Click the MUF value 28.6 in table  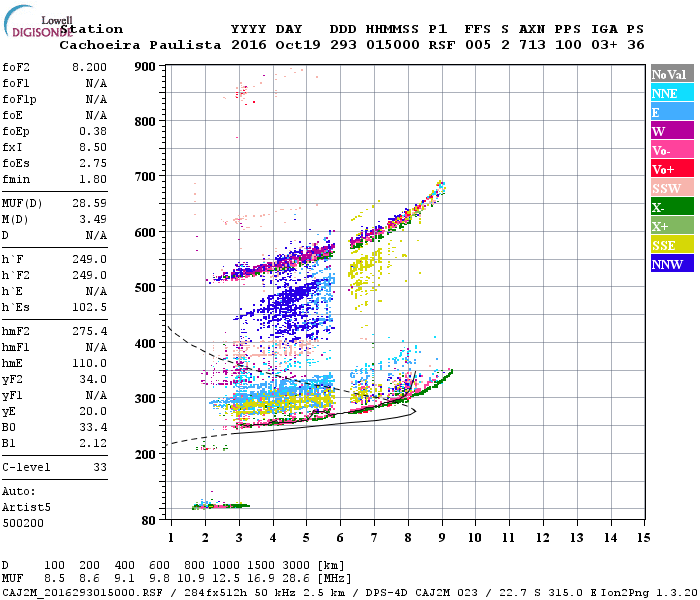296,579
